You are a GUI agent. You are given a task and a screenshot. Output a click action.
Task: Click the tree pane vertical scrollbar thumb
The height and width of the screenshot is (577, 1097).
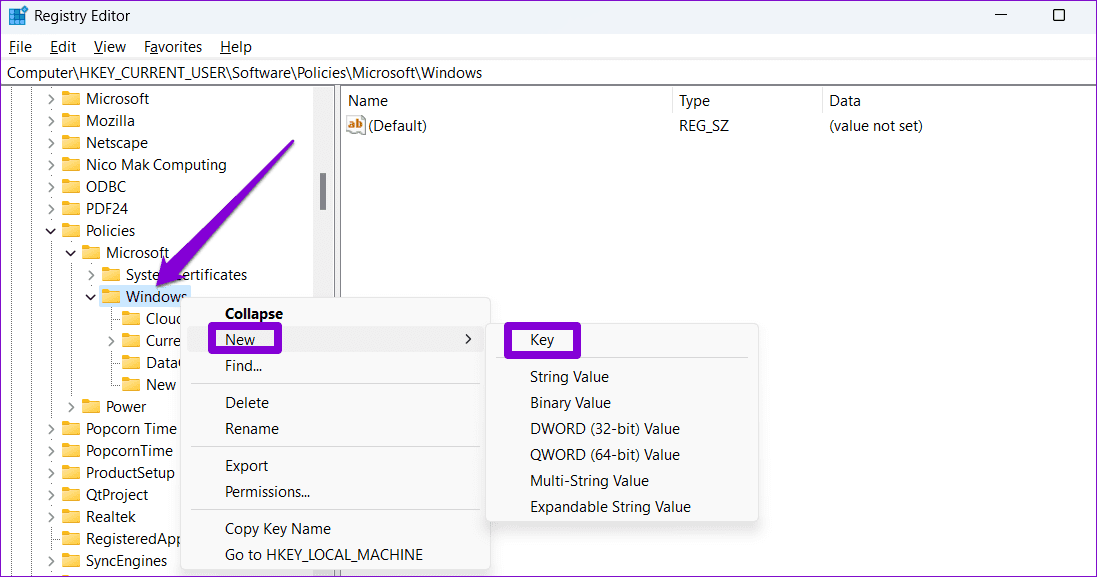point(323,192)
